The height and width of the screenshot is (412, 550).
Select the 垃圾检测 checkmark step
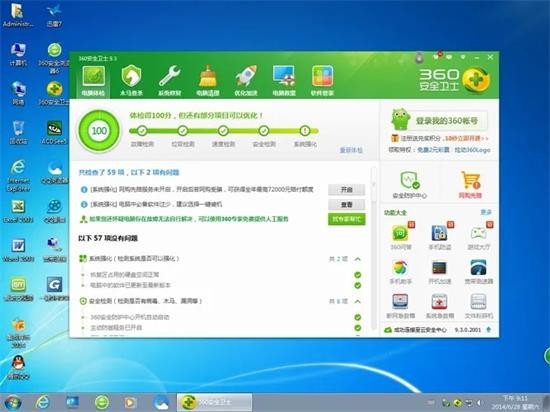pos(182,131)
